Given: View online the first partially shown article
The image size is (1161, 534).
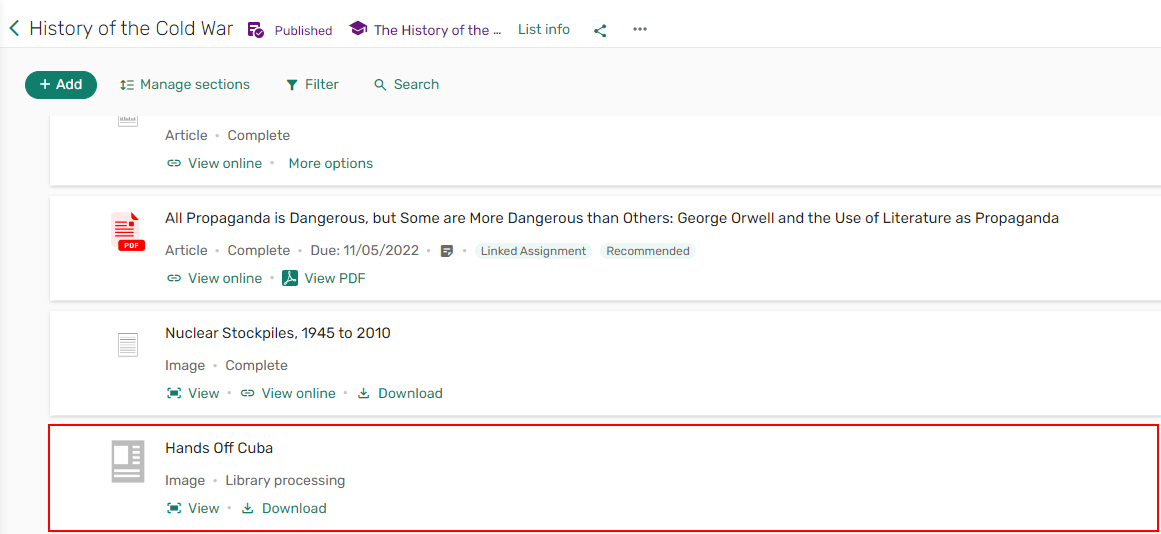Looking at the screenshot, I should coord(215,163).
